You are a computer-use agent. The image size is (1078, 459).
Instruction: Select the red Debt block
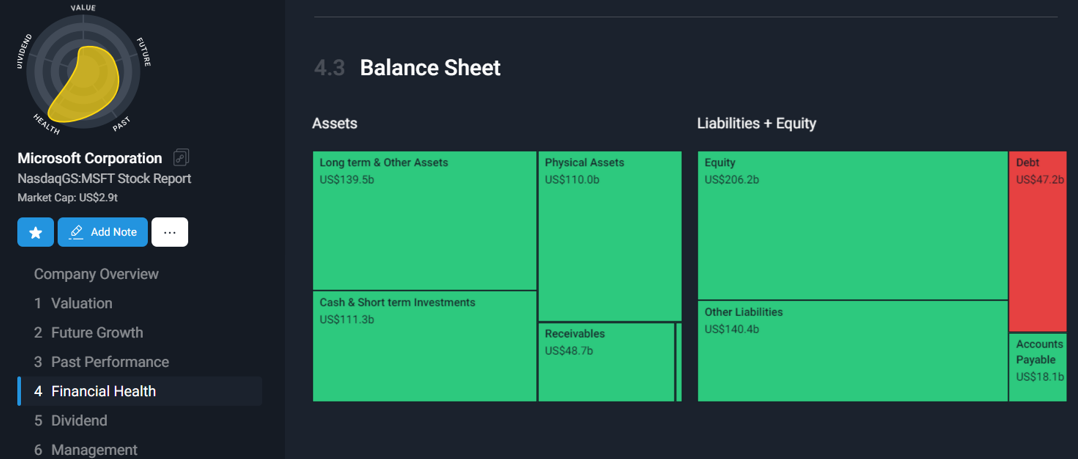[1037, 242]
